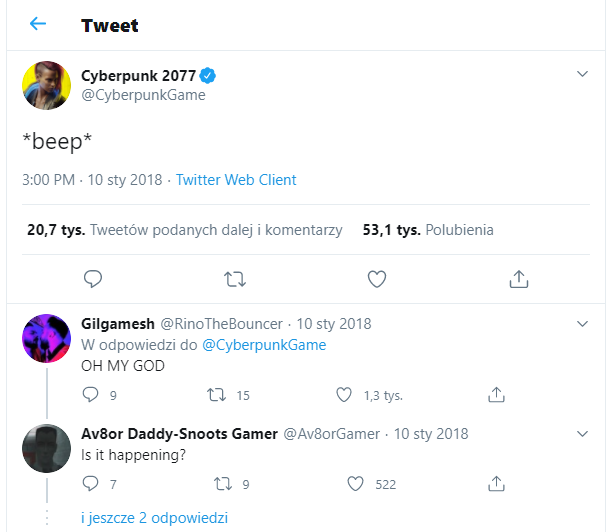Viewport: 606px width, 532px height.
Task: Go back using the blue arrow
Action: pyautogui.click(x=38, y=24)
